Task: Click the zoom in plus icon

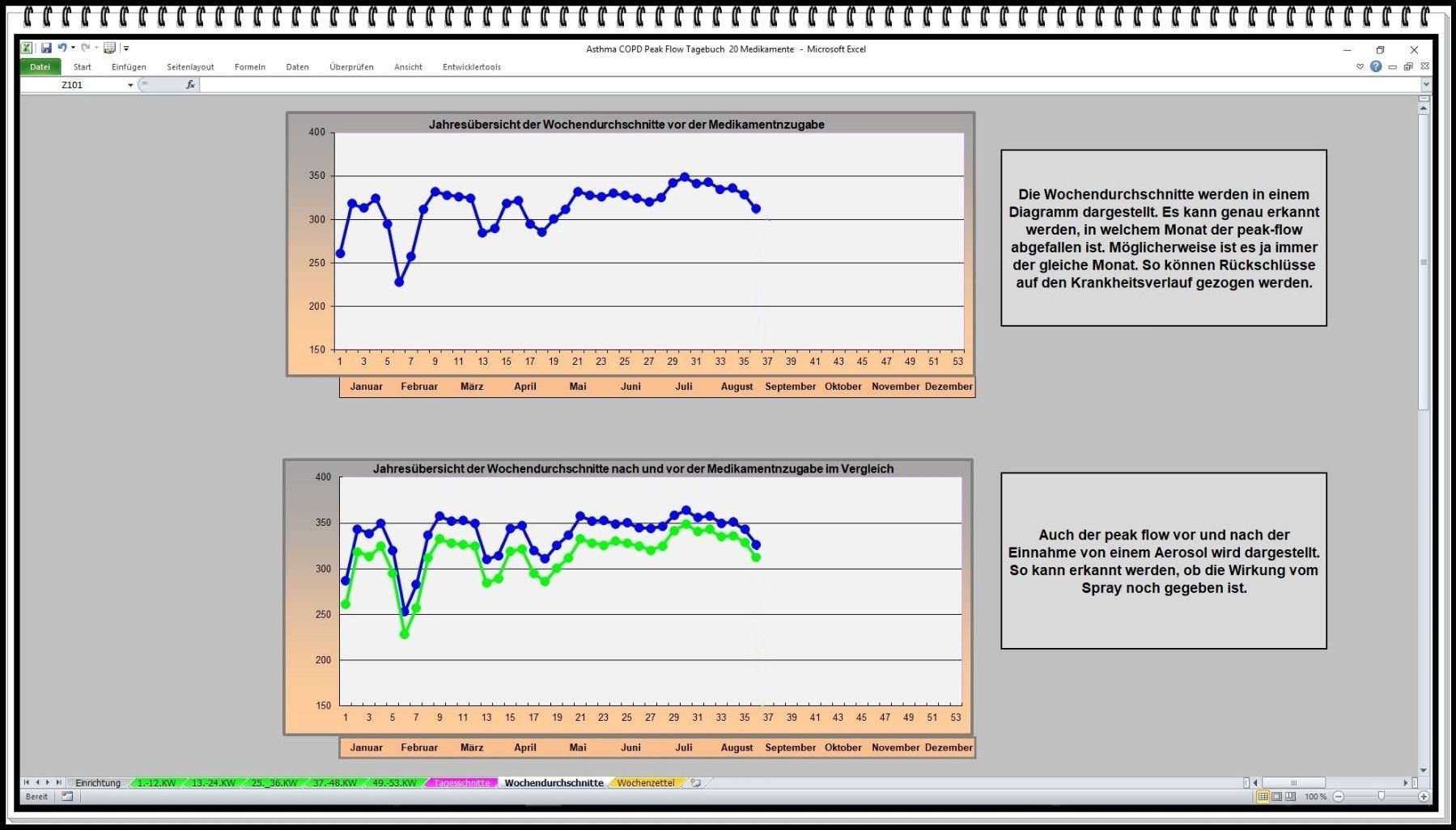Action: click(x=1424, y=797)
